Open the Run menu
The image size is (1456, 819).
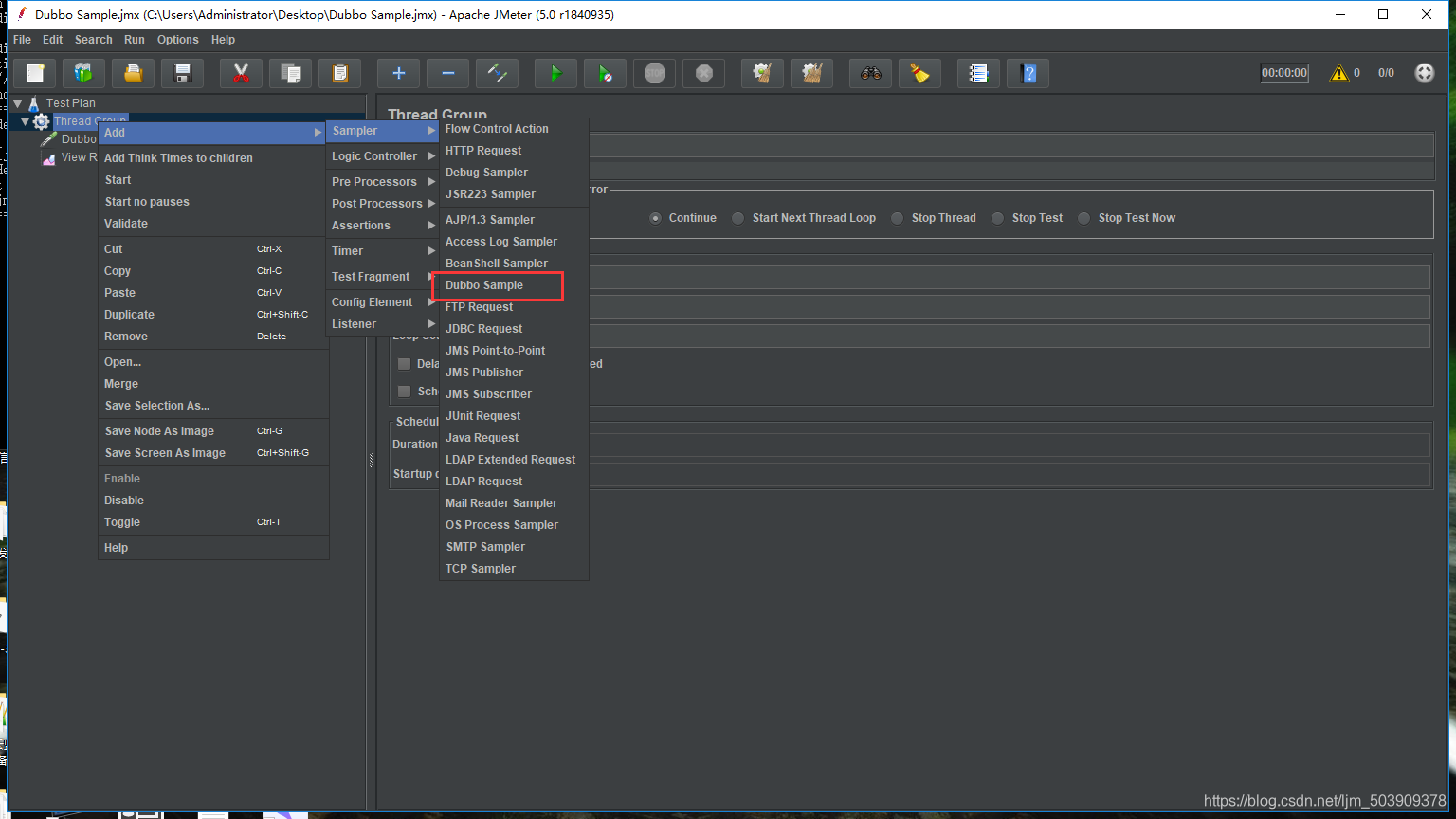pyautogui.click(x=135, y=40)
